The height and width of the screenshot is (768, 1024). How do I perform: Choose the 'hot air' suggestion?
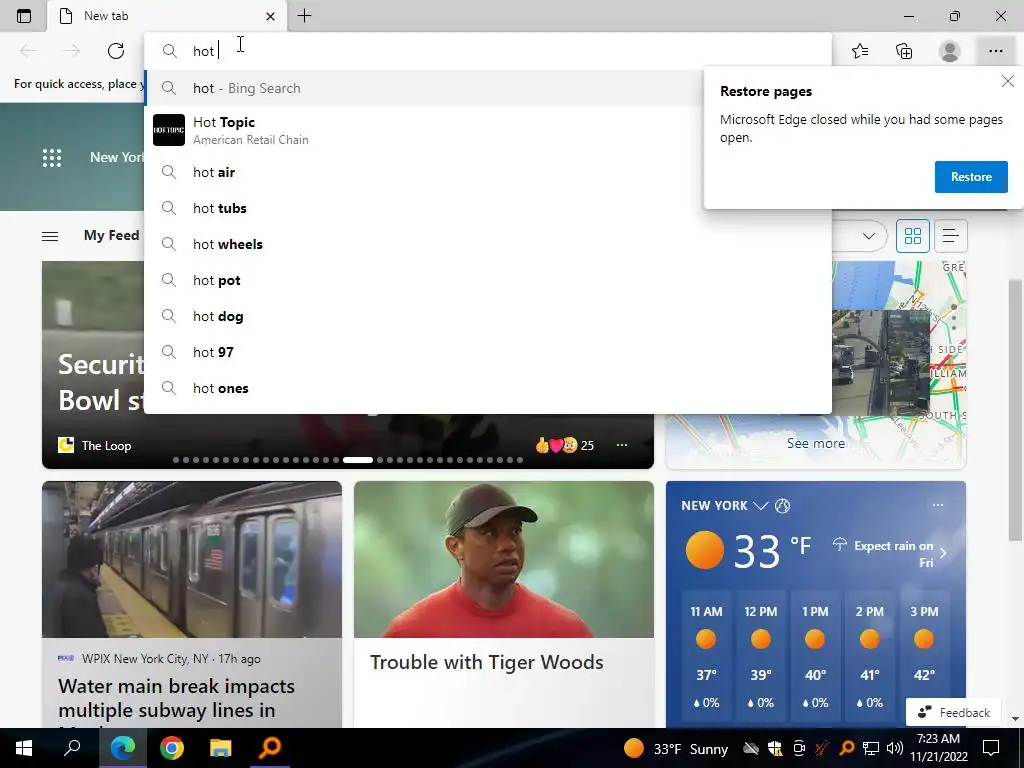point(488,172)
